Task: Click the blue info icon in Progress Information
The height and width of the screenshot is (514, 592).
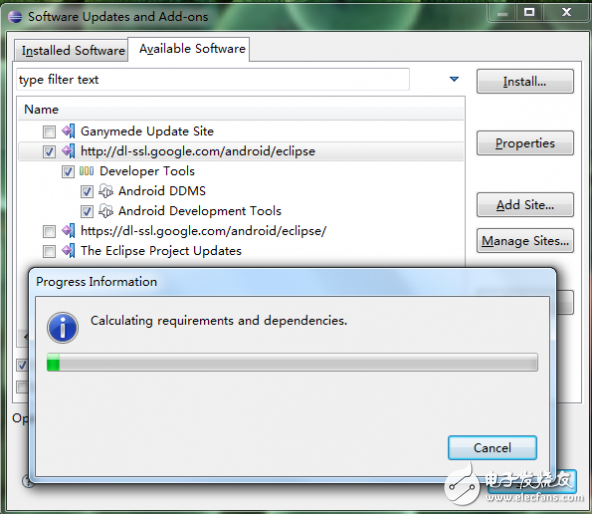Action: (x=63, y=327)
